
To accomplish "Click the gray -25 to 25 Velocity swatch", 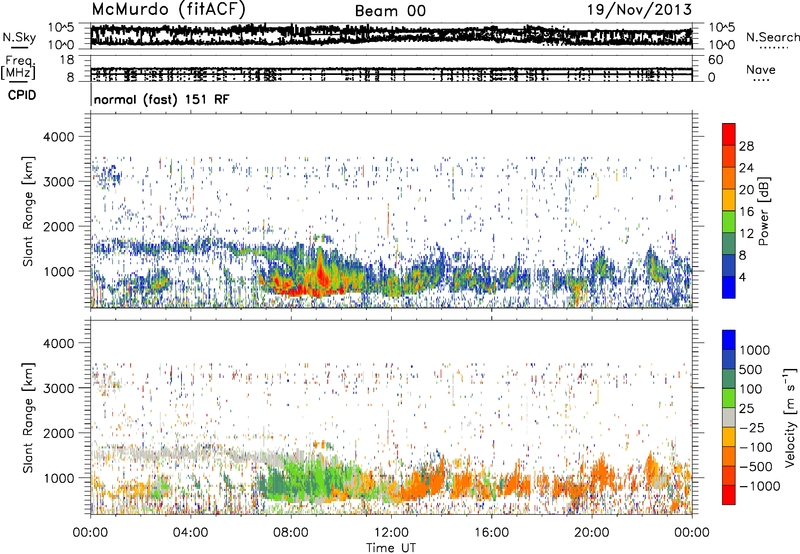I will pyautogui.click(x=729, y=417).
